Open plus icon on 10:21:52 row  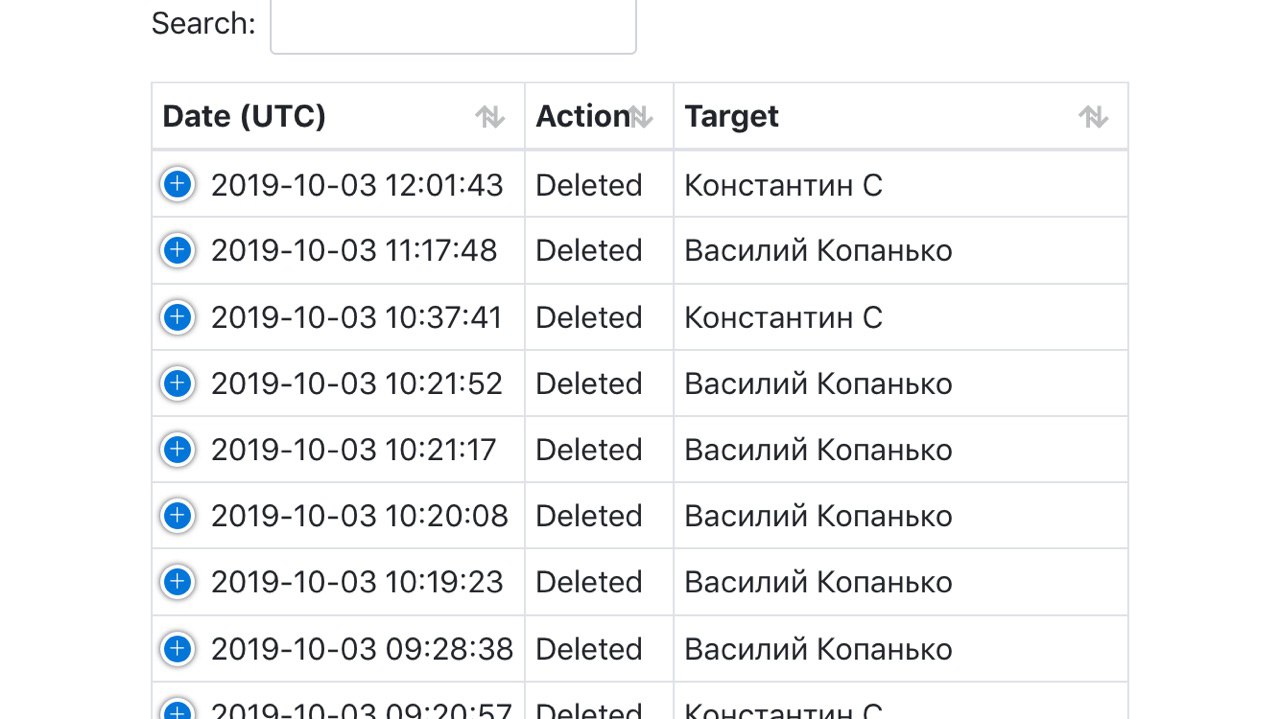(177, 383)
